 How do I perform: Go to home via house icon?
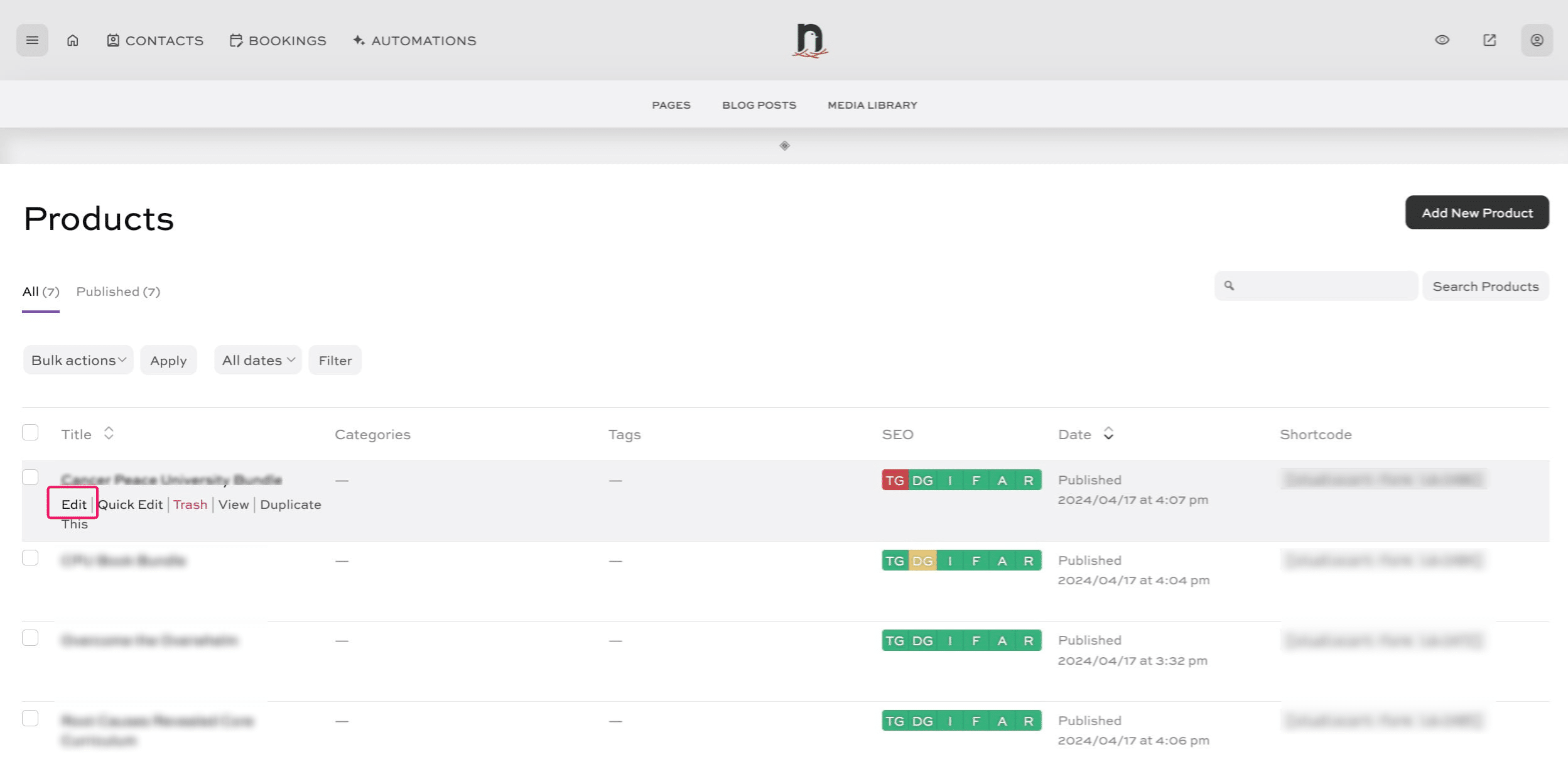pos(73,40)
